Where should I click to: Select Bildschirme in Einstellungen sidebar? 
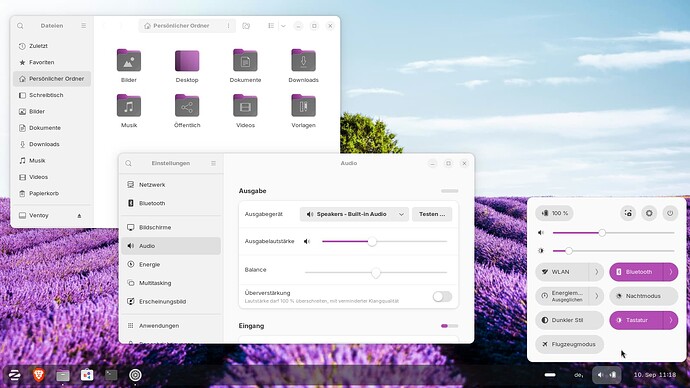pyautogui.click(x=171, y=227)
